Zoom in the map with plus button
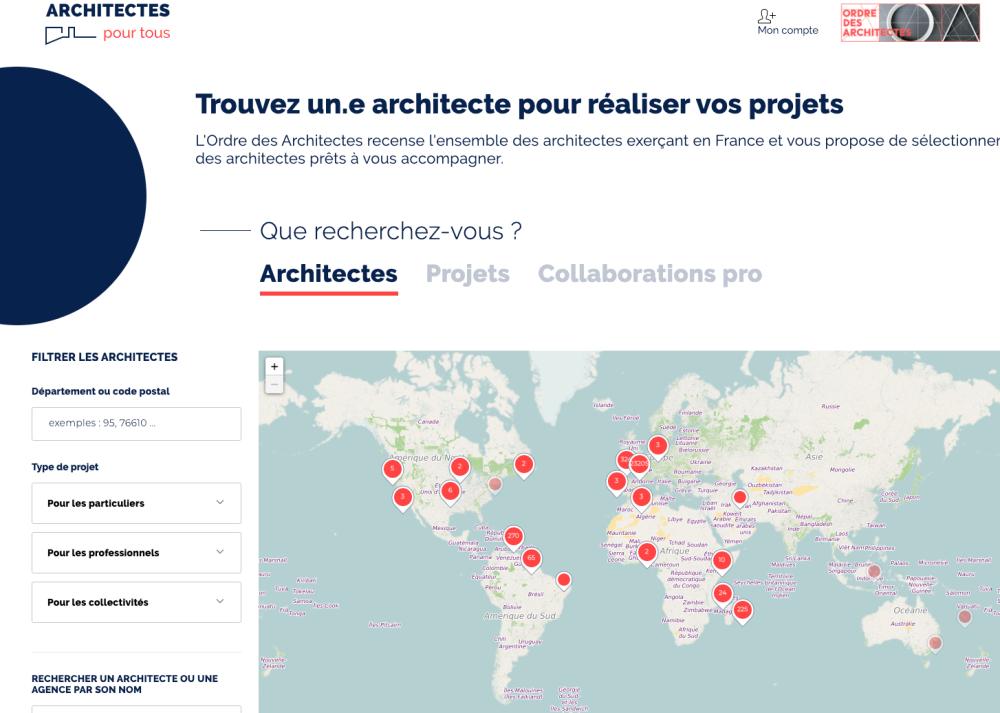The height and width of the screenshot is (713, 1000). (274, 366)
